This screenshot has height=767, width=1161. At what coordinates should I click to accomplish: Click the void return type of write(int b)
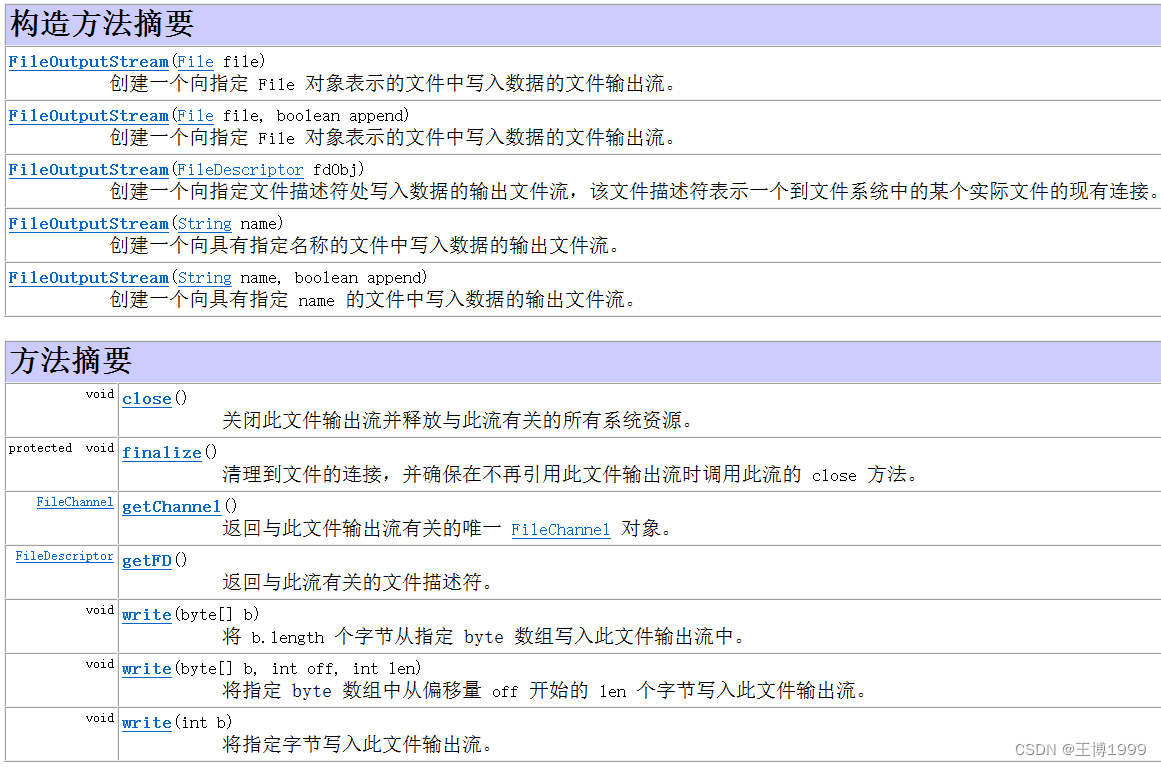point(100,718)
